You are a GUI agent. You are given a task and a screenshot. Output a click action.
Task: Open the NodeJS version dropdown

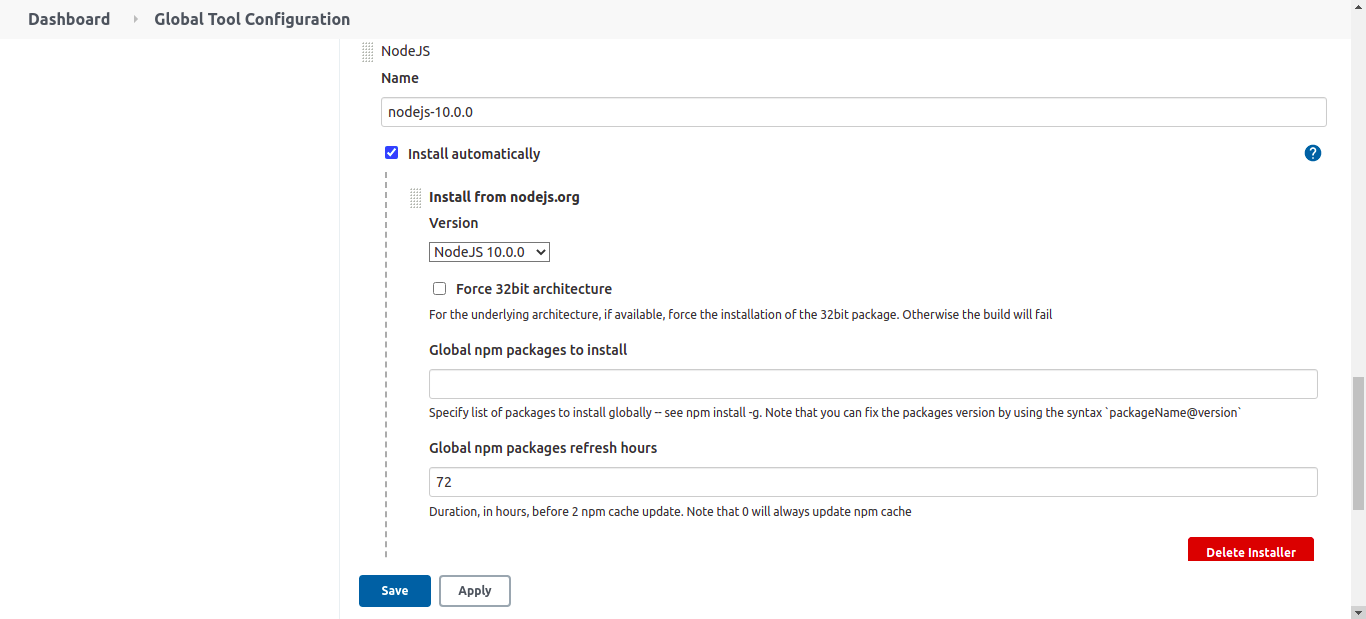(489, 252)
